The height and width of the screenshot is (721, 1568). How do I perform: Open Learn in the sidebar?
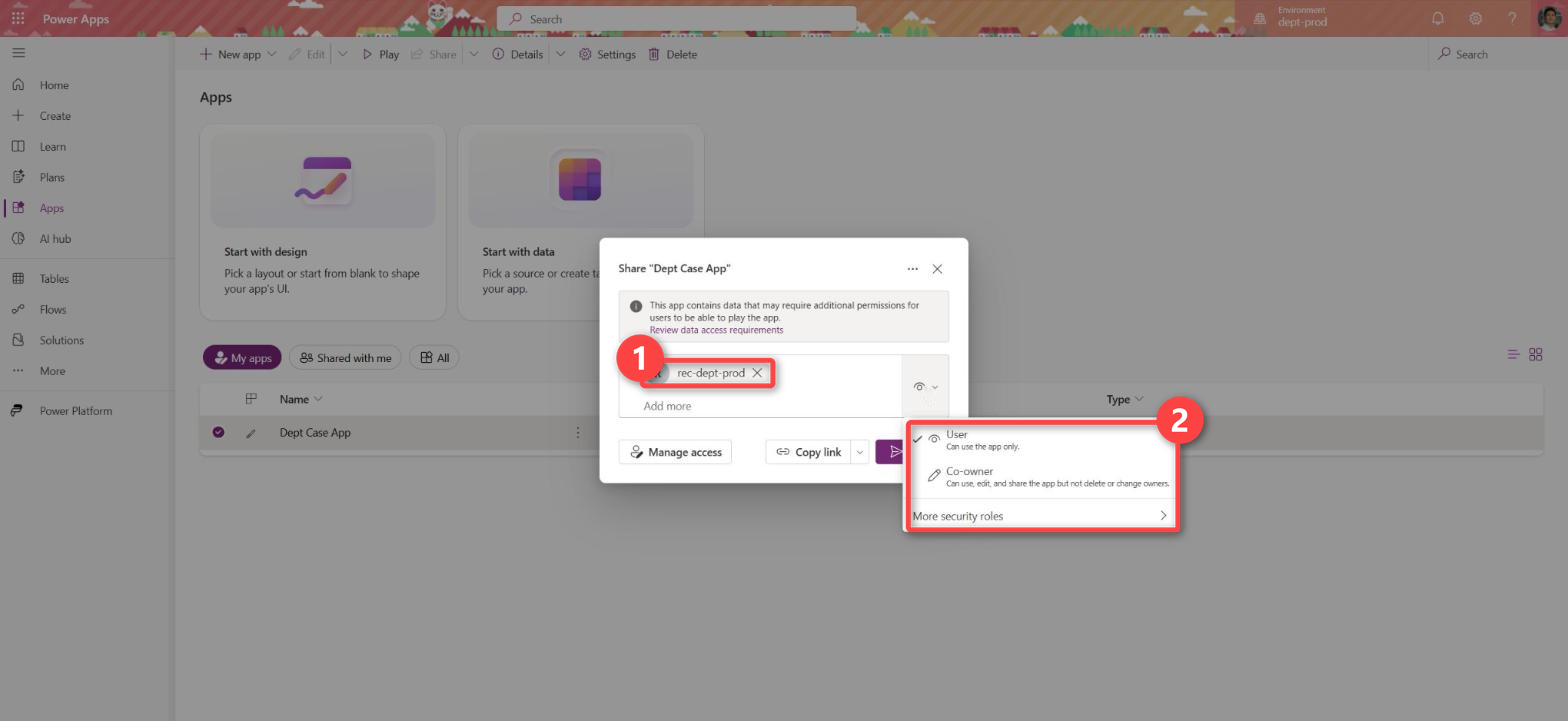(x=53, y=147)
